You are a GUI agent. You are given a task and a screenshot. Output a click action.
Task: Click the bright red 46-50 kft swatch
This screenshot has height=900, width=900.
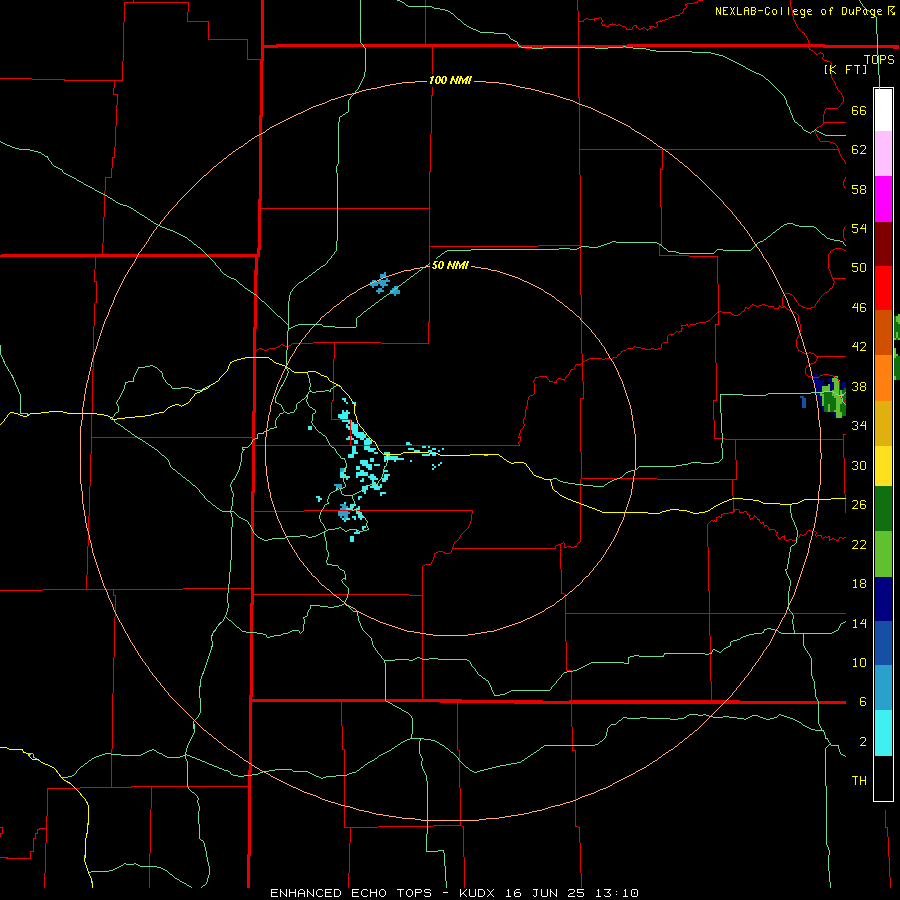[883, 288]
